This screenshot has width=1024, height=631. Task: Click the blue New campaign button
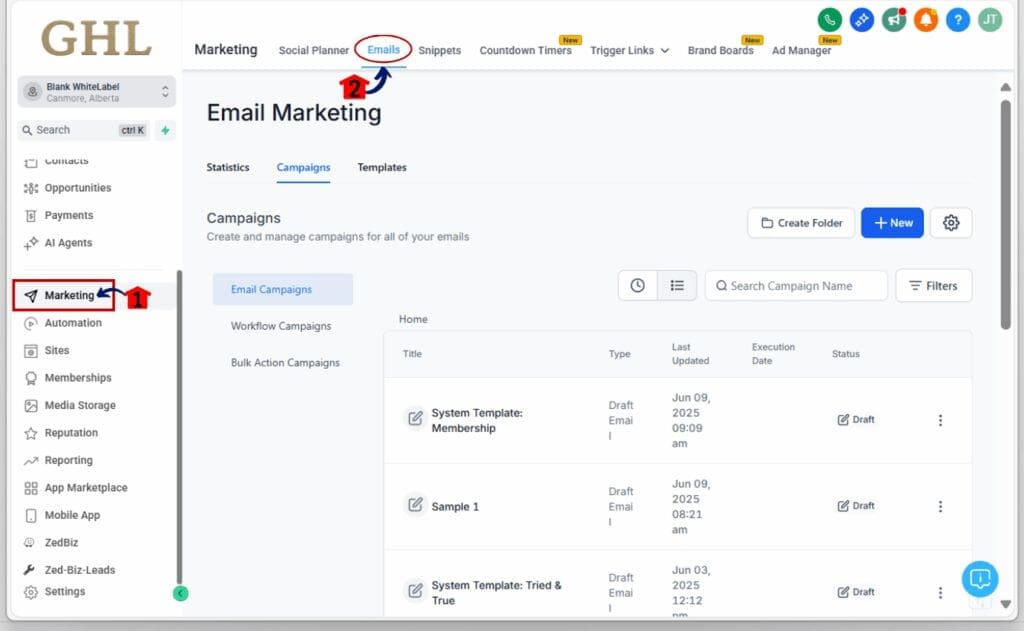(892, 223)
